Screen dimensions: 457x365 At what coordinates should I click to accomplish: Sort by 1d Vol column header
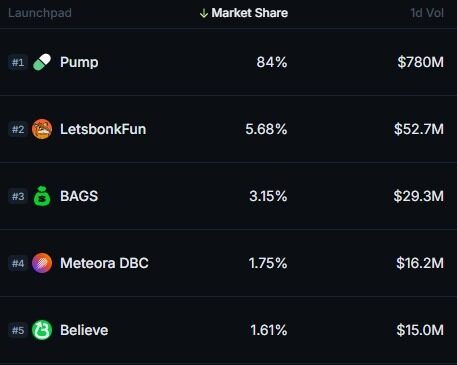pyautogui.click(x=427, y=13)
